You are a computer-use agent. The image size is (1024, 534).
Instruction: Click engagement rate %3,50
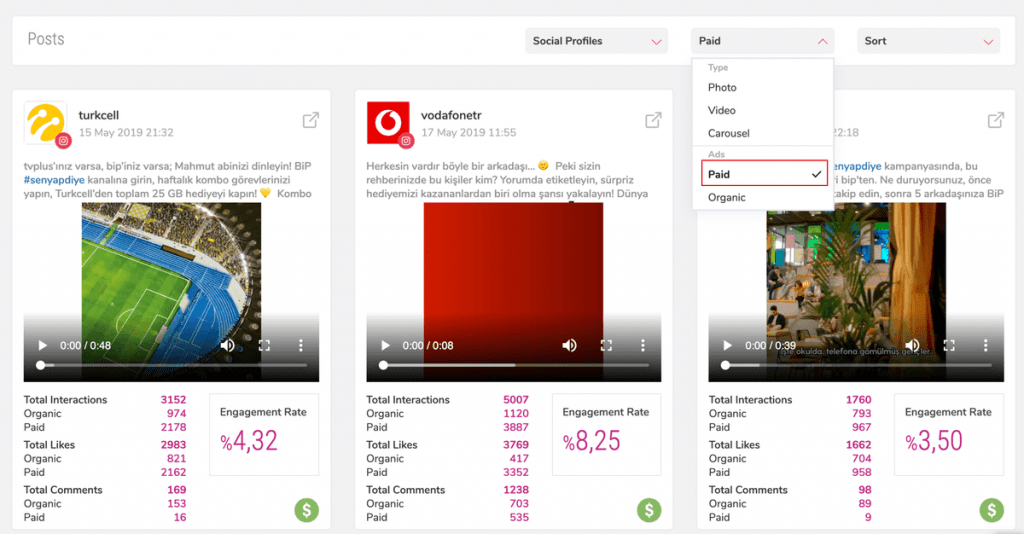coord(934,441)
